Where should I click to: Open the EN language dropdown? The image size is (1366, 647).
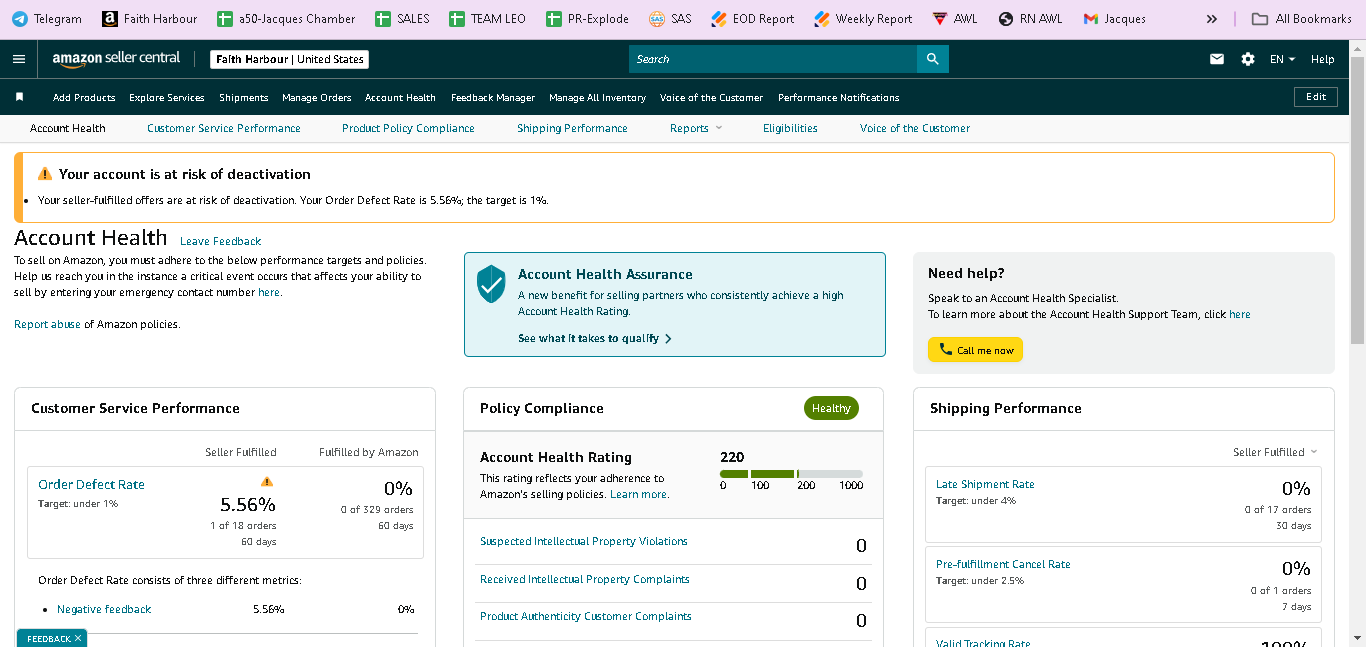pyautogui.click(x=1282, y=59)
